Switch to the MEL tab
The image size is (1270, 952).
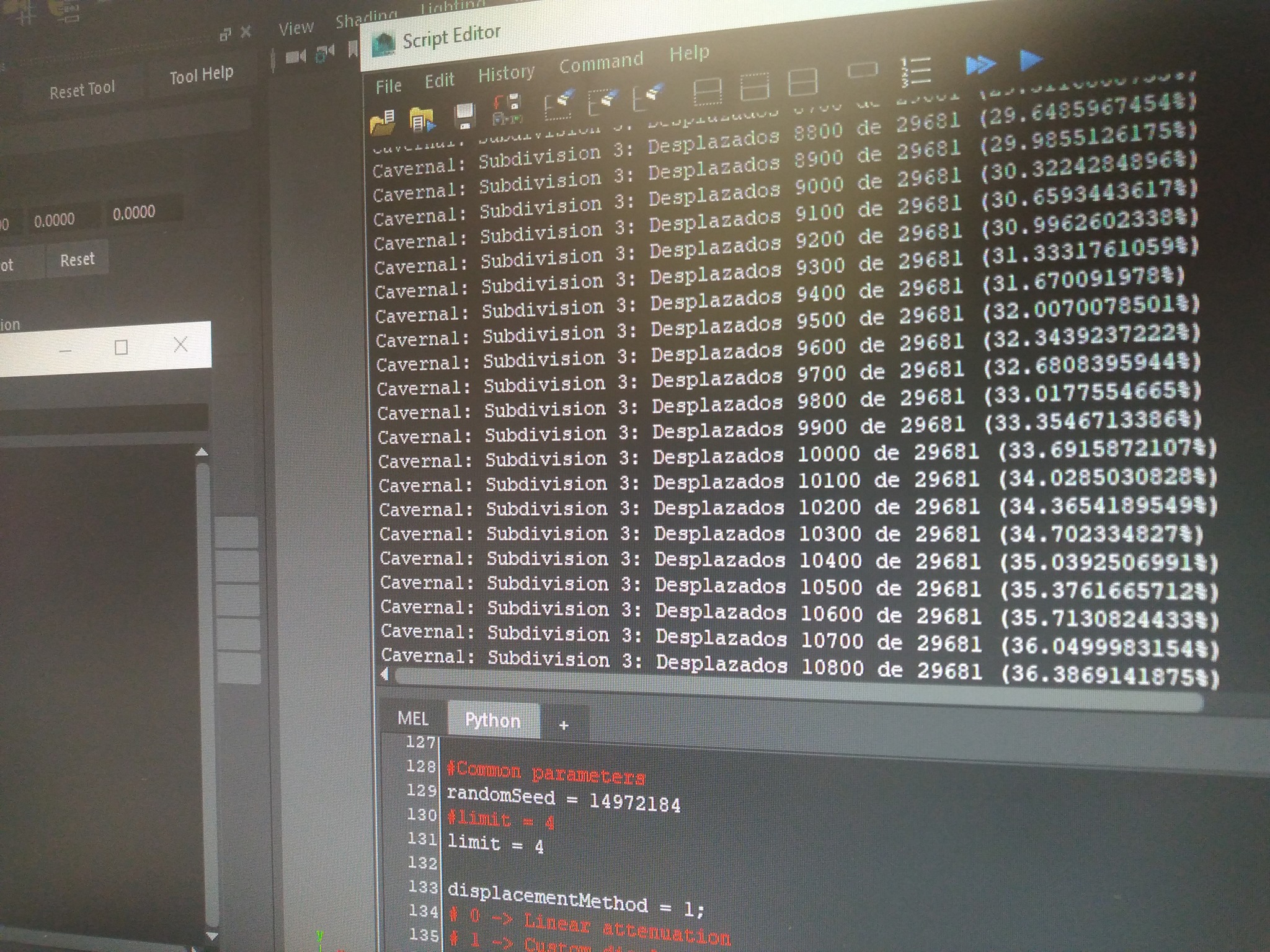pyautogui.click(x=412, y=718)
